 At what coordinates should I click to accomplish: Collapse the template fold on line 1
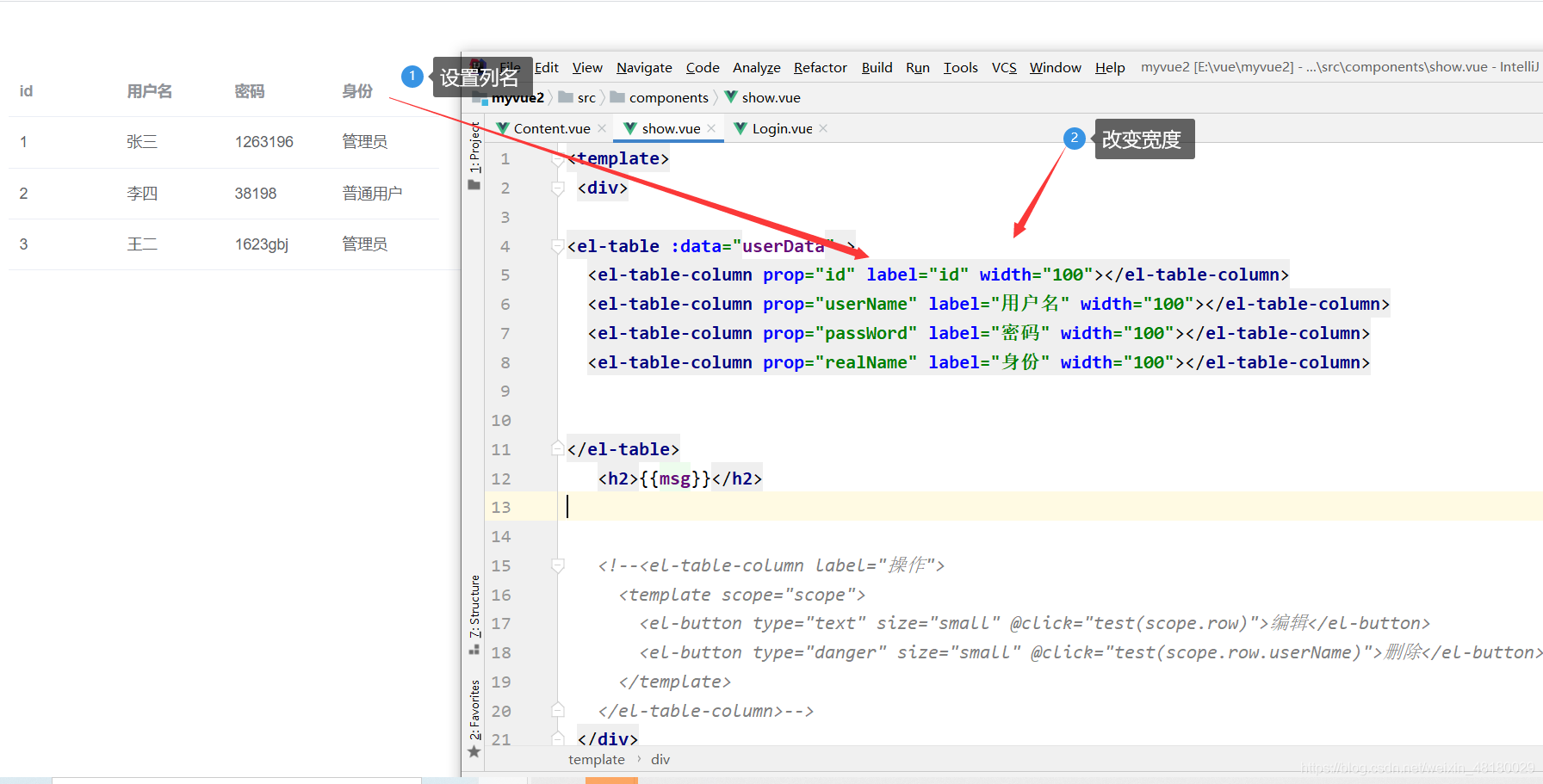pyautogui.click(x=558, y=158)
